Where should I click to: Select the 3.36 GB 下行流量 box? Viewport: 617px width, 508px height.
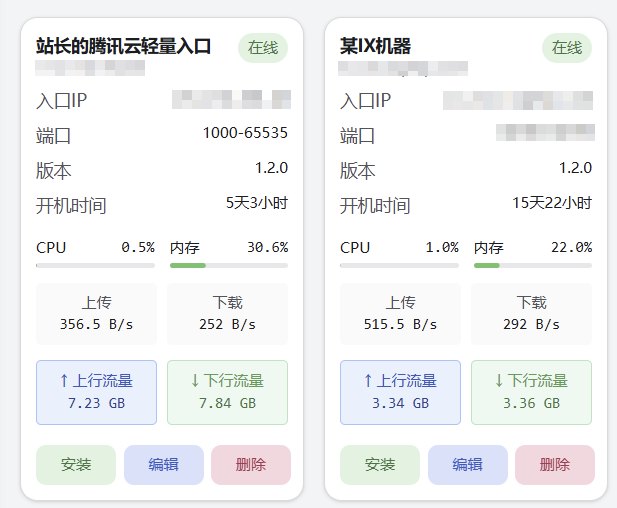click(531, 392)
